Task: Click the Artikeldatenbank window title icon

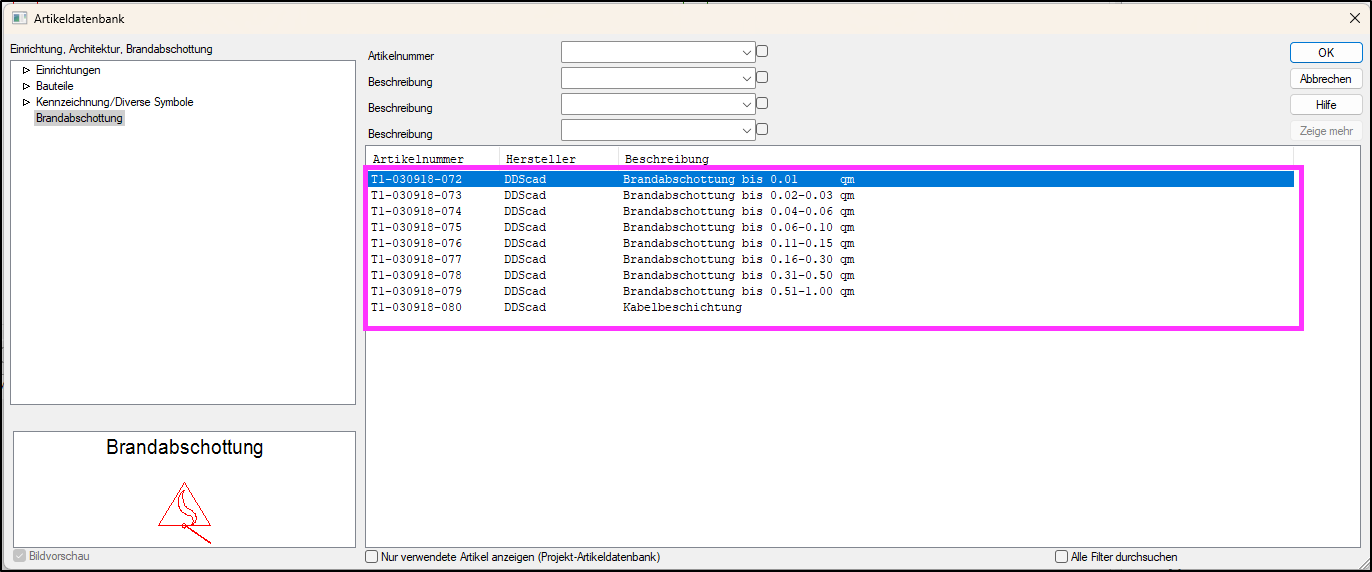Action: (19, 18)
